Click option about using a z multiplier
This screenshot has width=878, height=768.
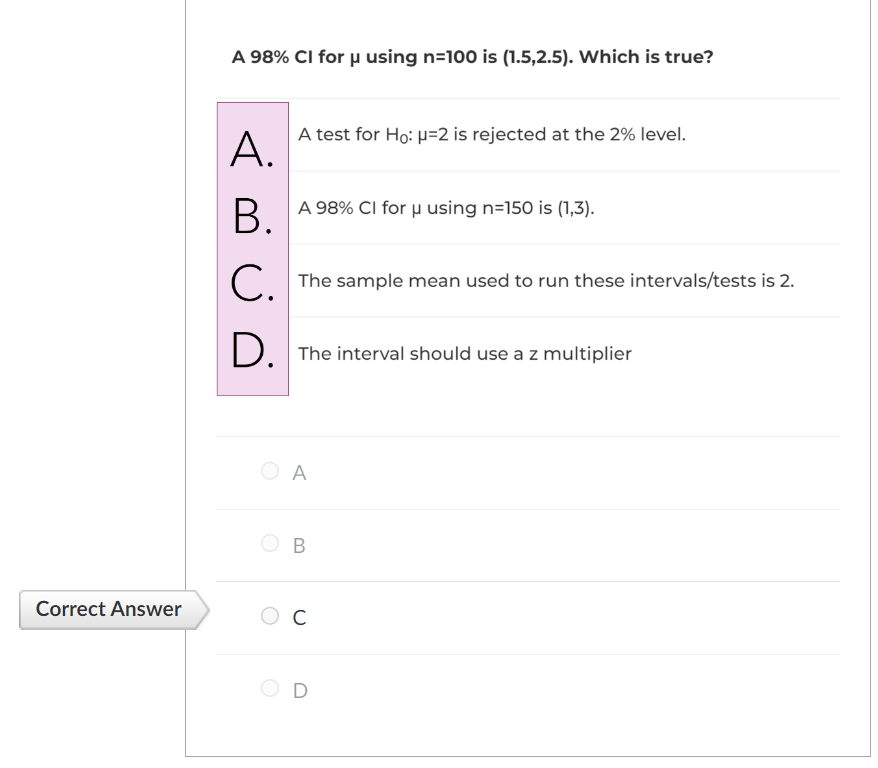465,353
